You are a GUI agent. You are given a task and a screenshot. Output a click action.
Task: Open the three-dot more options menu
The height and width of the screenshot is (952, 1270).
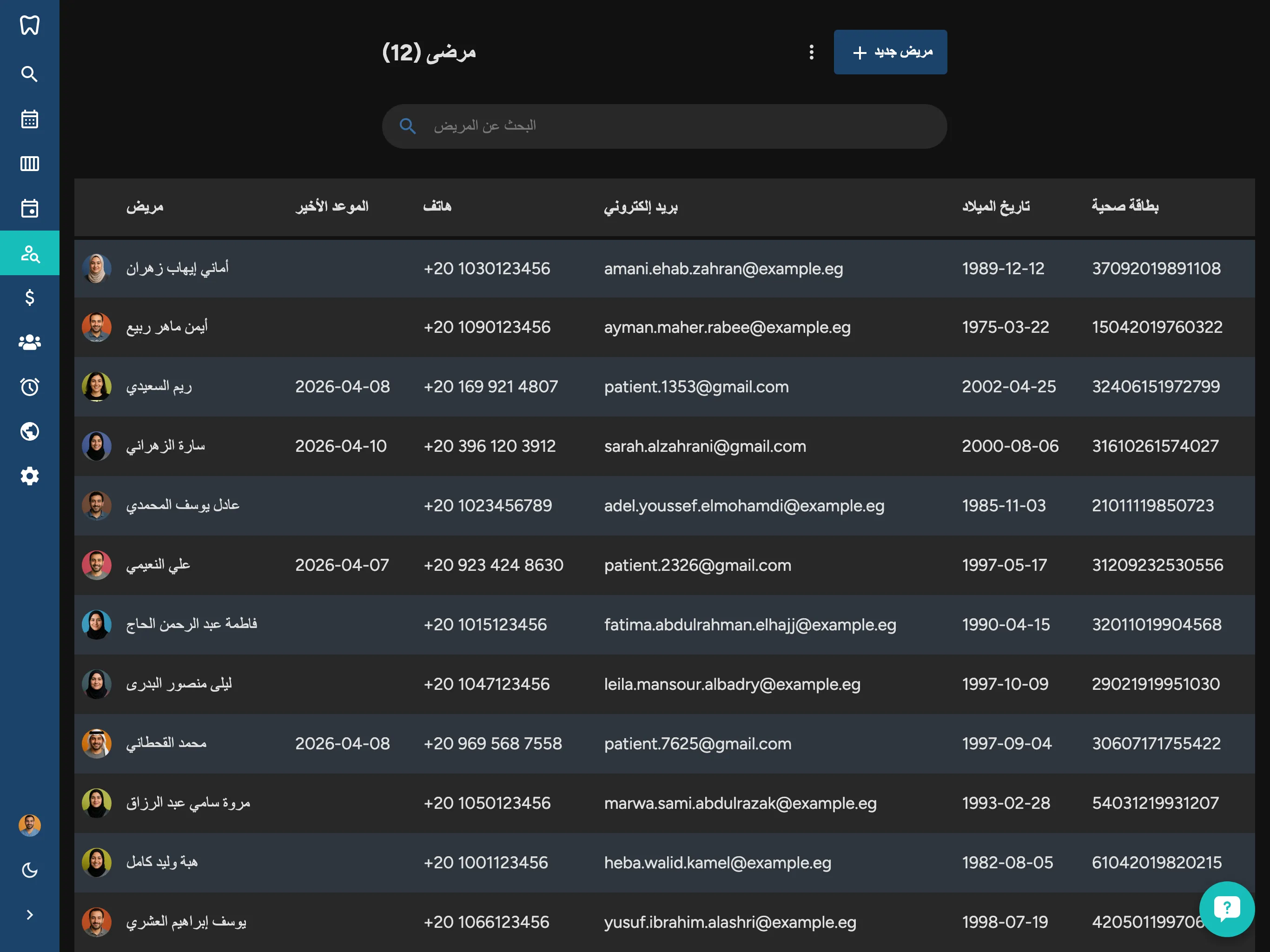[x=811, y=52]
